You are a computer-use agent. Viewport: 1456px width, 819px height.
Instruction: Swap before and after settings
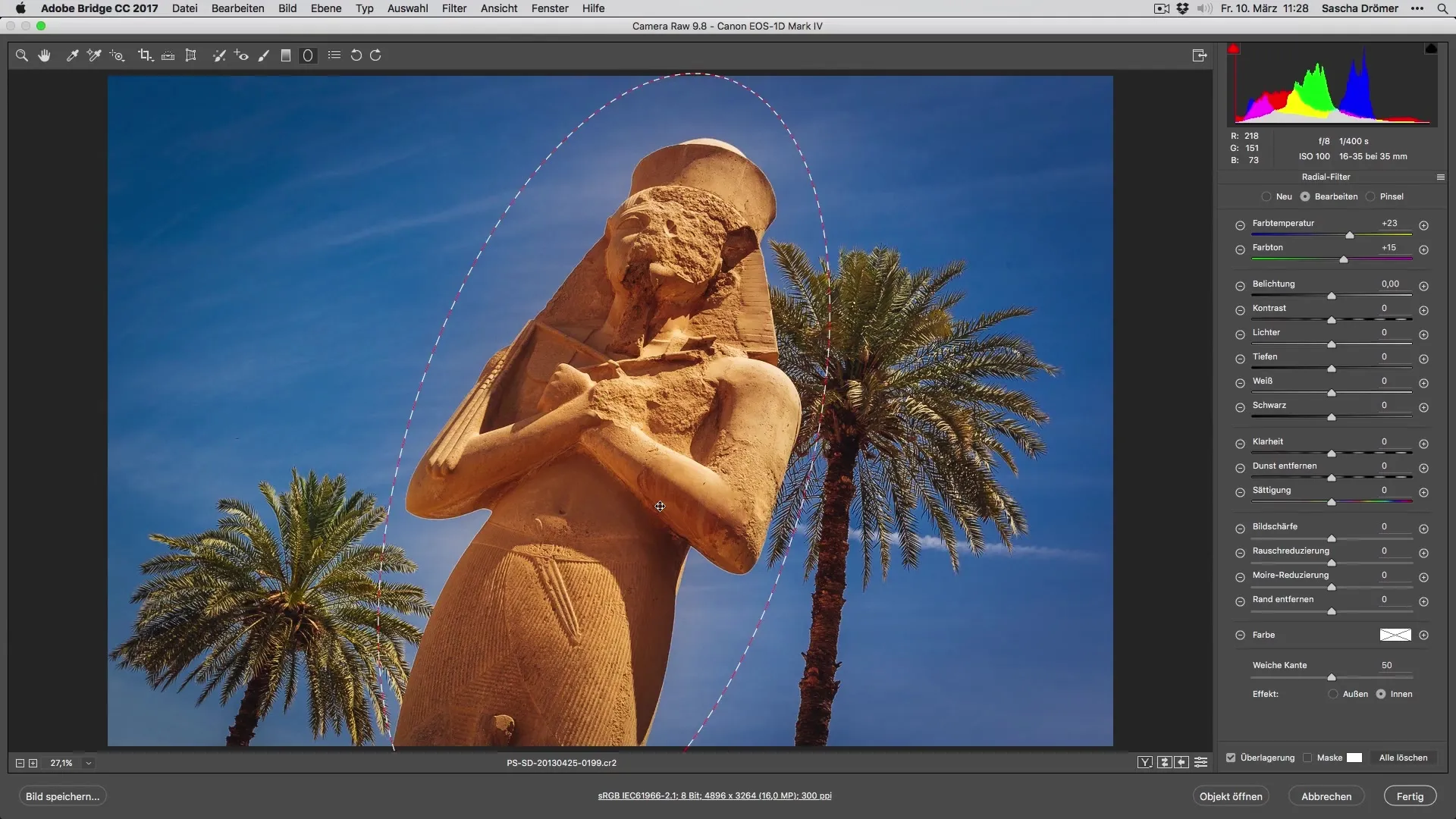point(1165,762)
